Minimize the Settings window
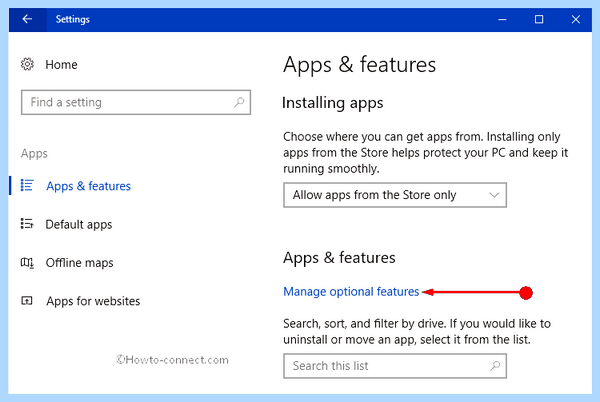The width and height of the screenshot is (600, 402). [502, 19]
